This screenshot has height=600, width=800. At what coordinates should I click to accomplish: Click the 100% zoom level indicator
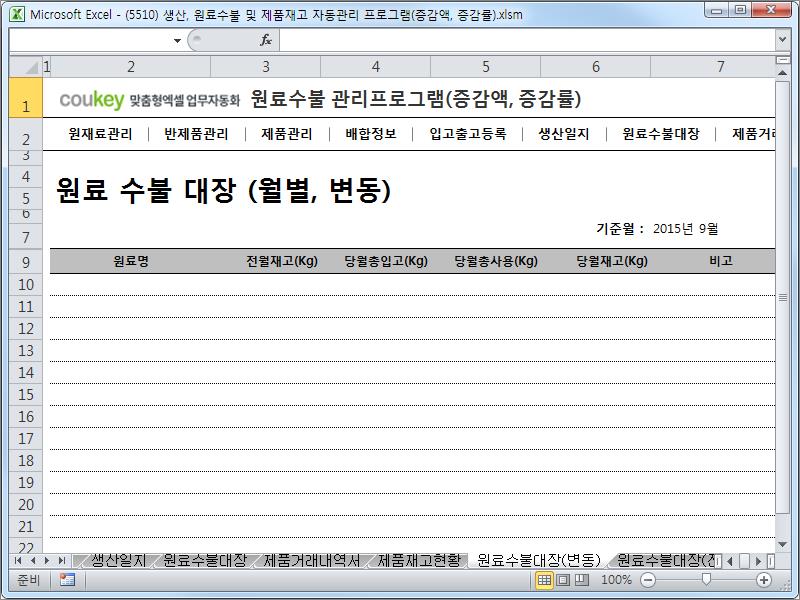(616, 580)
